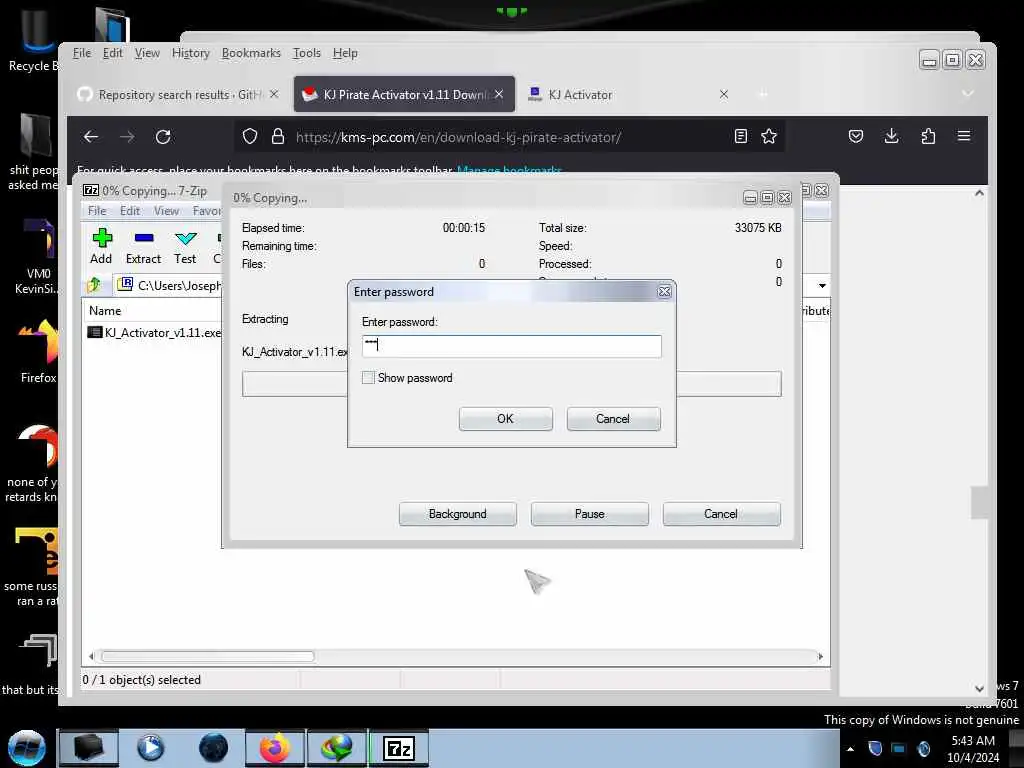This screenshot has width=1024, height=768.
Task: Open 7-Zip File menu
Action: click(97, 210)
